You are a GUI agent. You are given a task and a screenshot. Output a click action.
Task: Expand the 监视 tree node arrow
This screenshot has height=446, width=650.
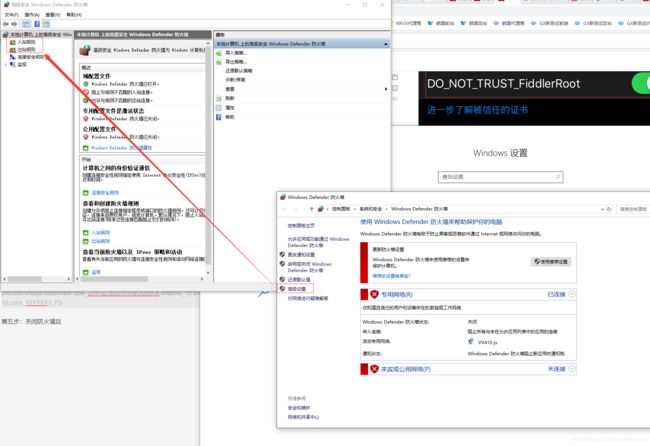click(x=5, y=64)
